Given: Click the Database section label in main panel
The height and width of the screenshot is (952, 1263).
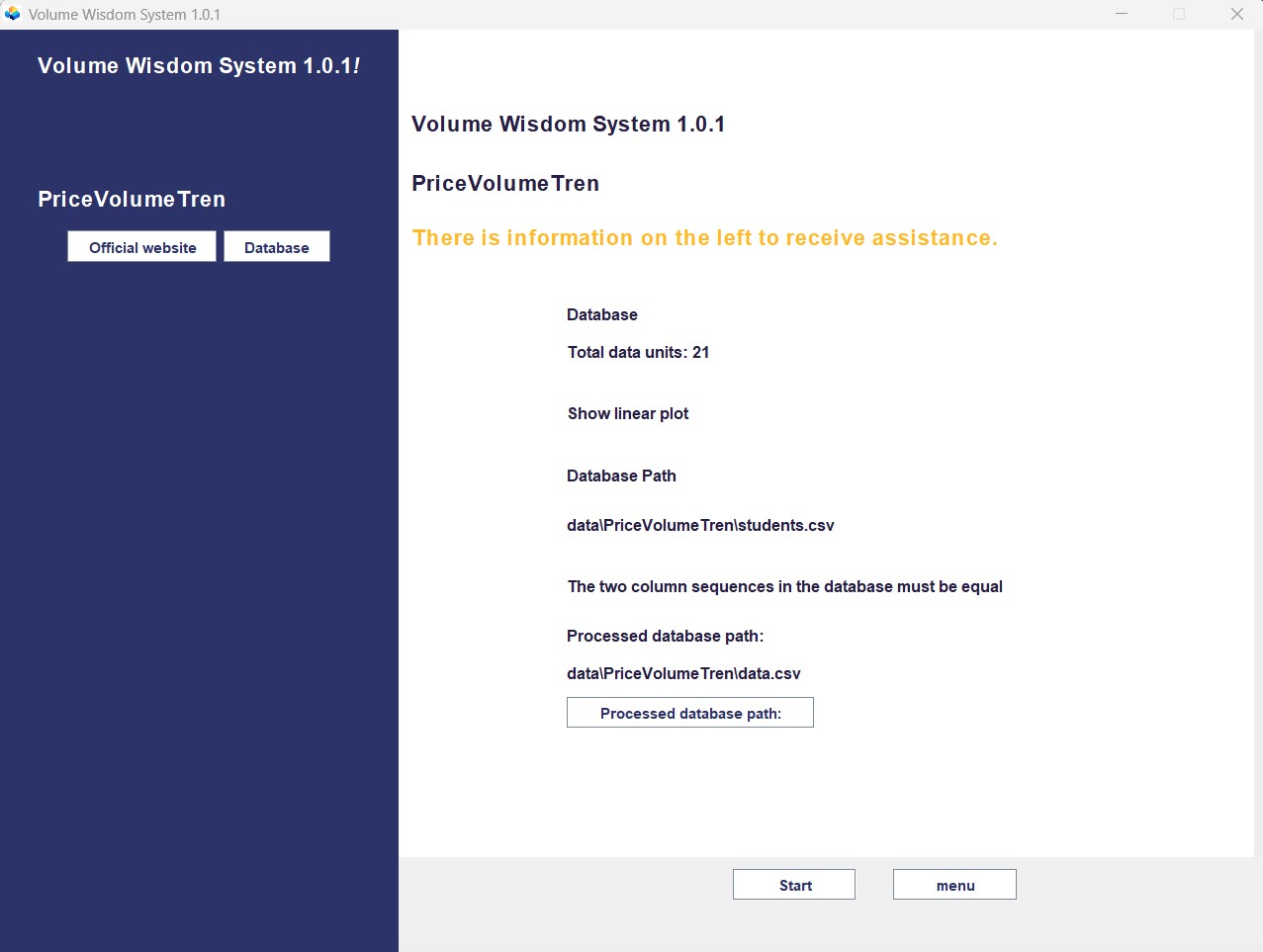Looking at the screenshot, I should pyautogui.click(x=602, y=314).
